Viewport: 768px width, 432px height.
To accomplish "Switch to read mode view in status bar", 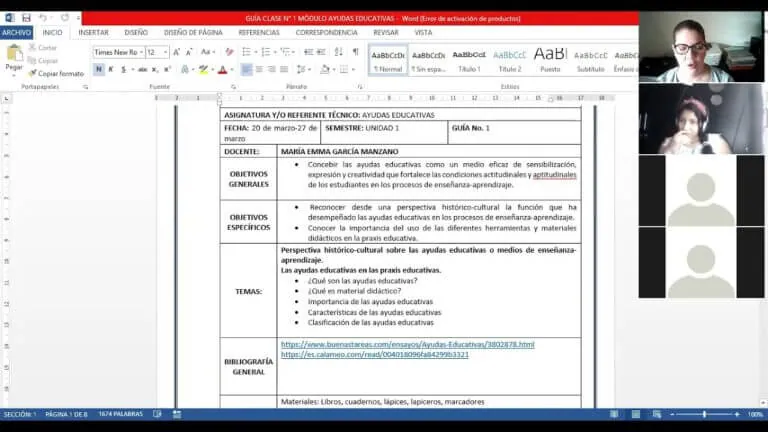I will (x=614, y=414).
